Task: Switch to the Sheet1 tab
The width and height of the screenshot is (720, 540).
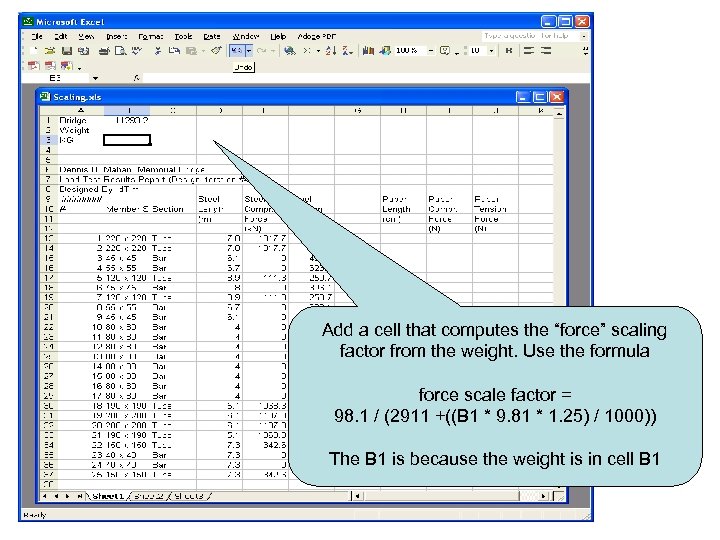Action: coord(108,496)
